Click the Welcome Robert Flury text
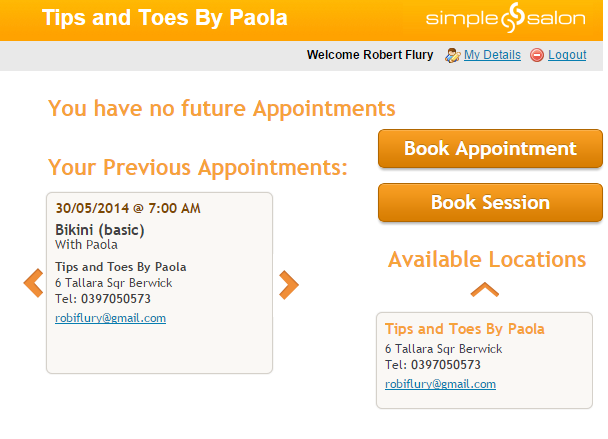The width and height of the screenshot is (608, 439). (x=370, y=55)
